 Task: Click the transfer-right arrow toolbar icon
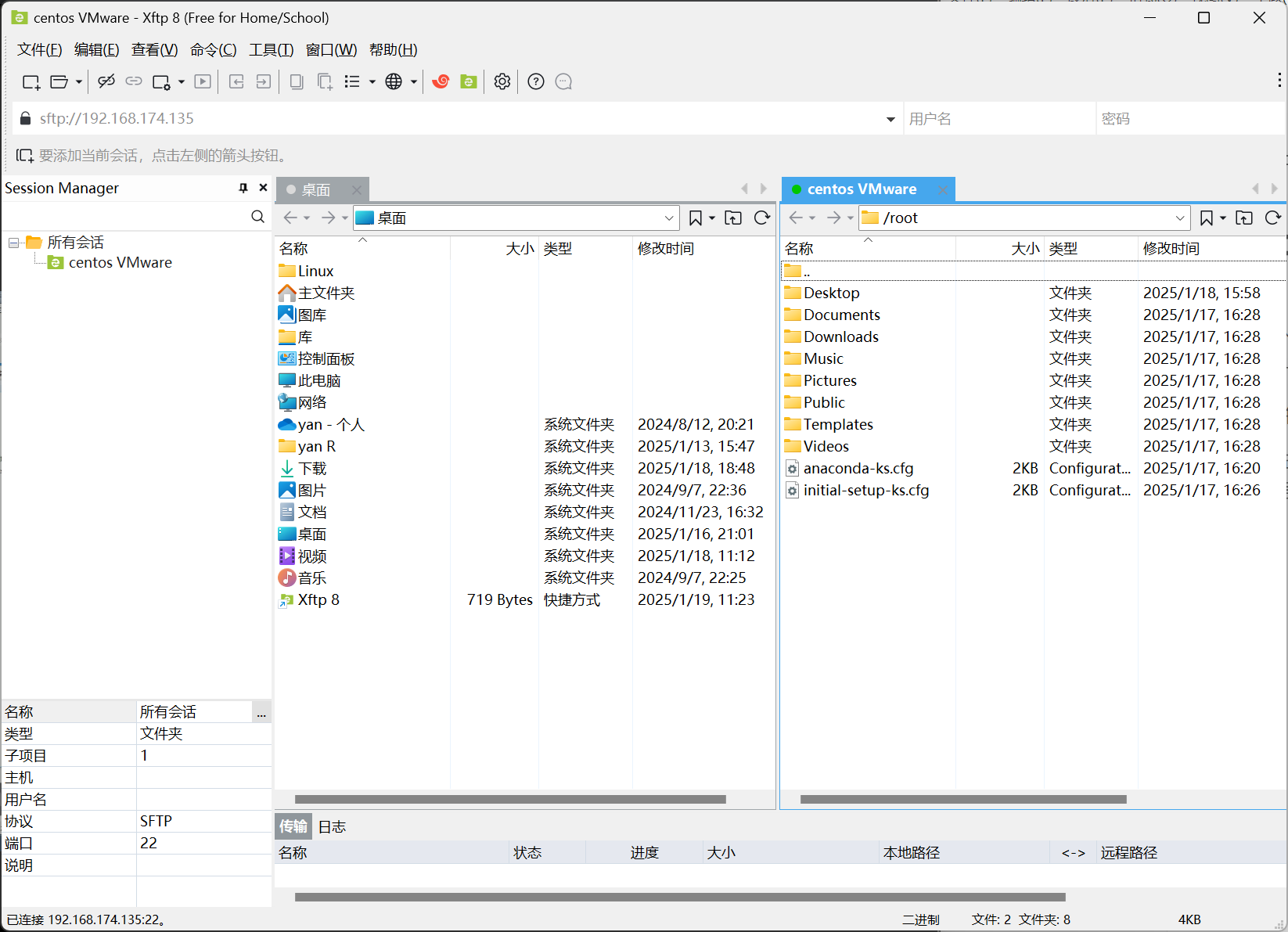click(264, 81)
